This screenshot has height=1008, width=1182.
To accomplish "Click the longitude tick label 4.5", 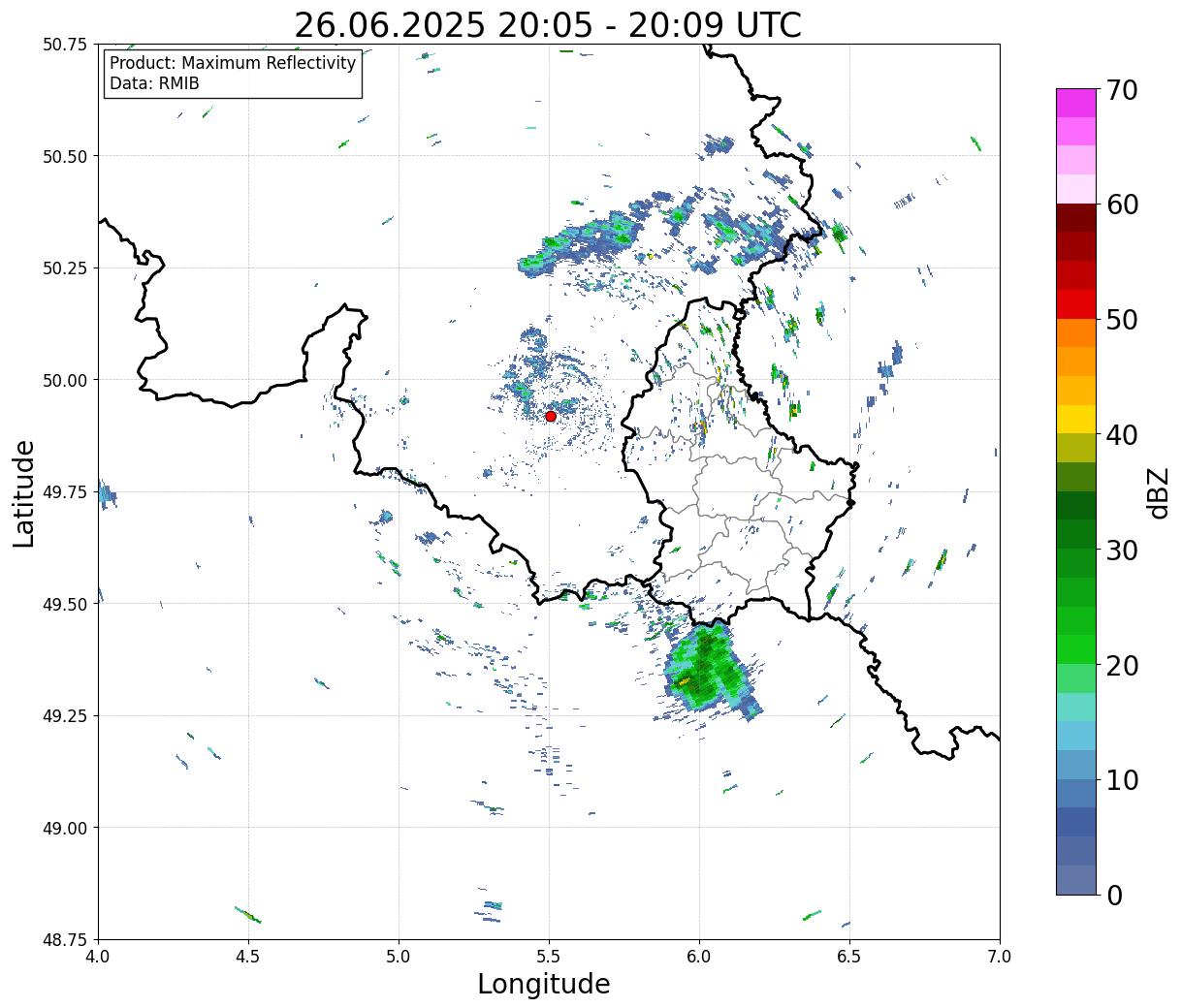I will pos(248,957).
